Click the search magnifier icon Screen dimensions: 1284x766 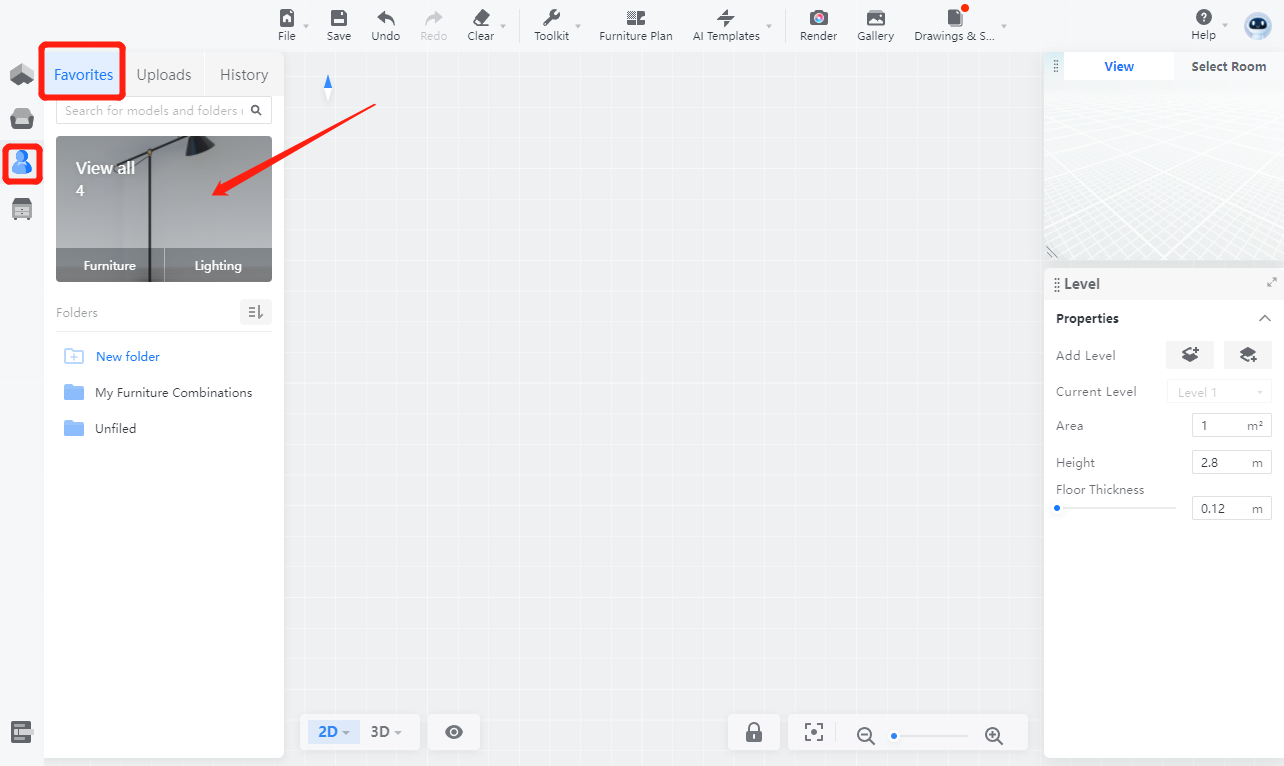tap(256, 110)
